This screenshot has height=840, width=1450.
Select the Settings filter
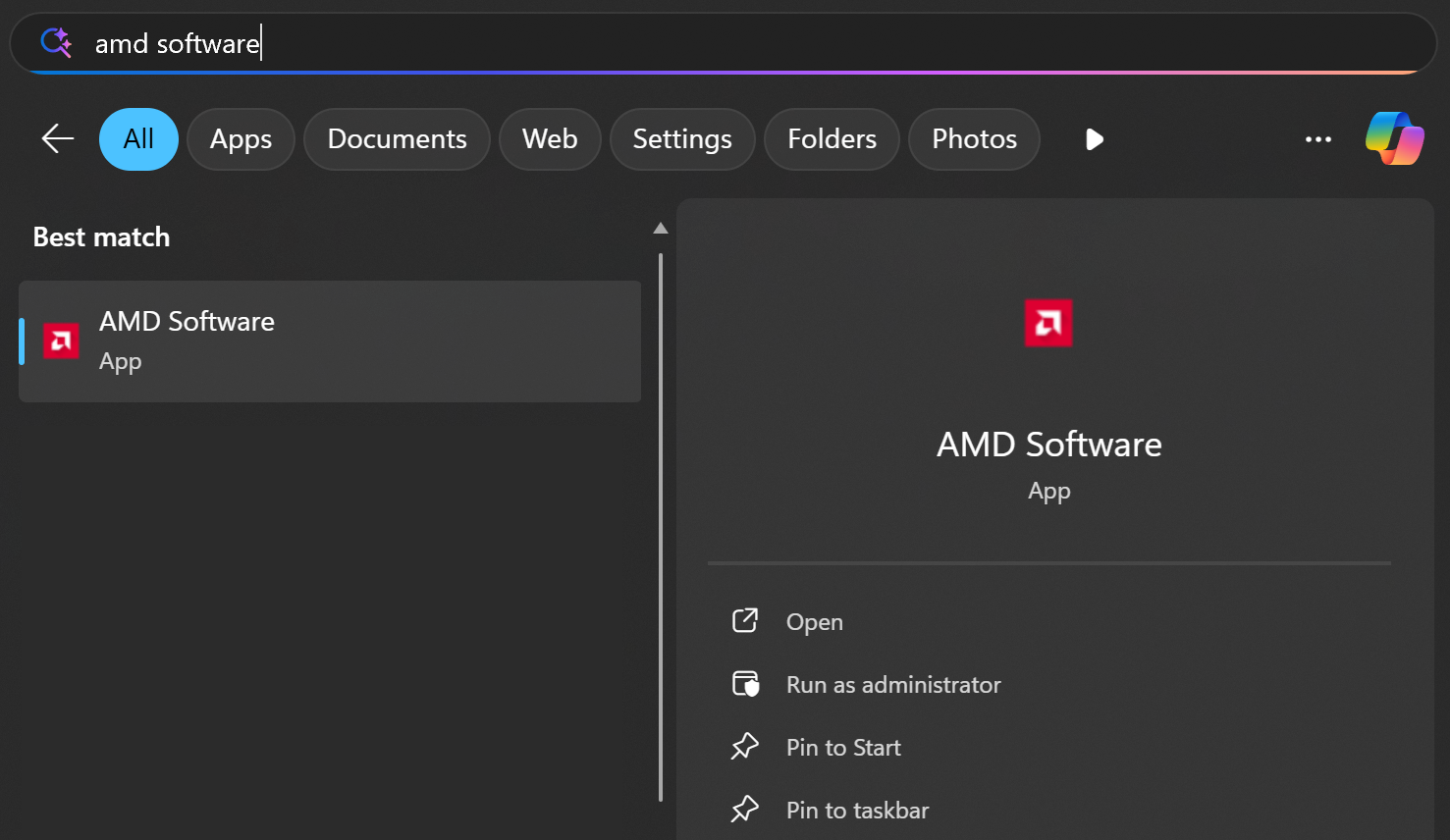681,138
